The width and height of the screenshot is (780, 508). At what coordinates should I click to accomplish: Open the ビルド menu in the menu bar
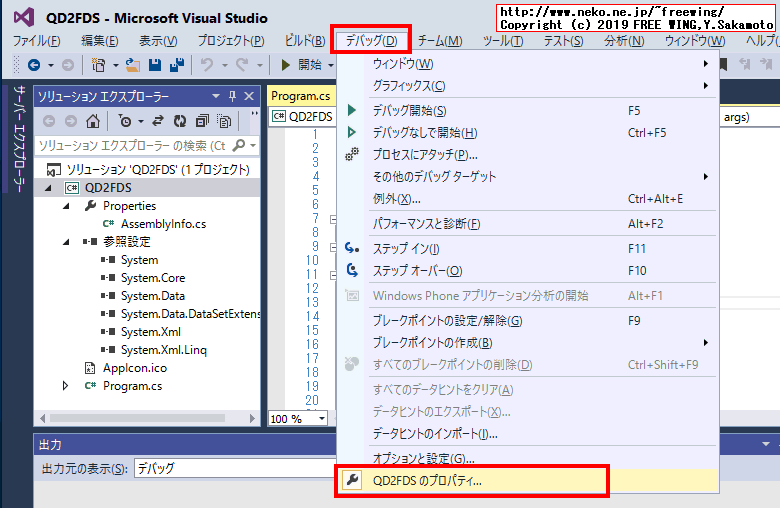click(303, 41)
